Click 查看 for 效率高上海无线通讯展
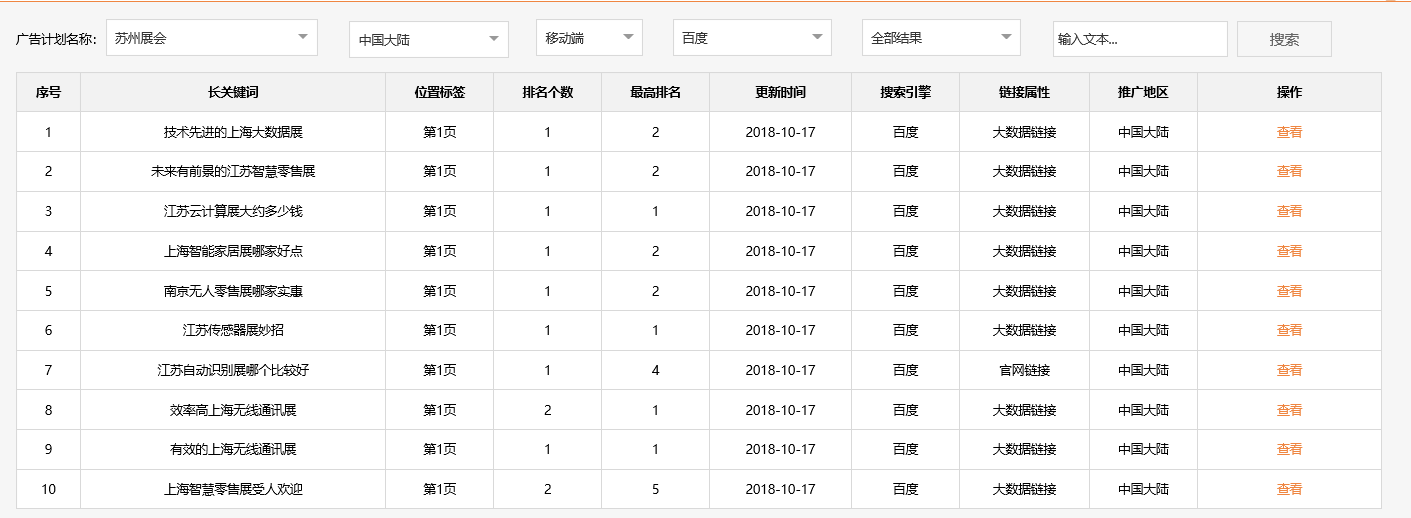This screenshot has width=1411, height=518. pos(1290,410)
